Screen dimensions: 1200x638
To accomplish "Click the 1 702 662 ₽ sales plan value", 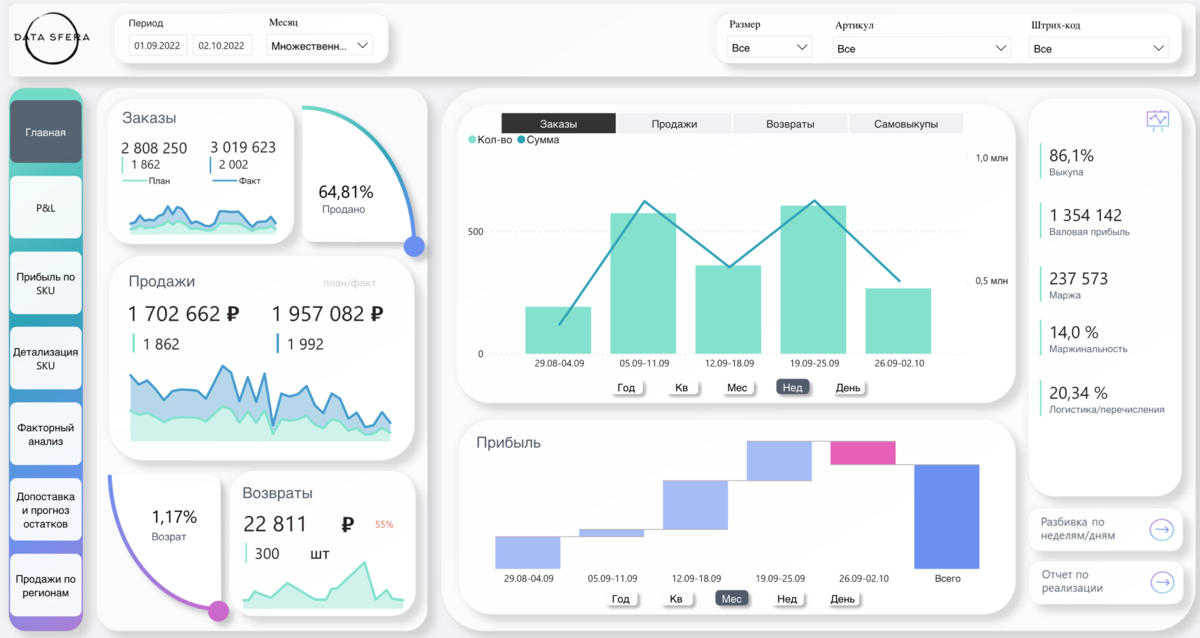I will pos(184,314).
